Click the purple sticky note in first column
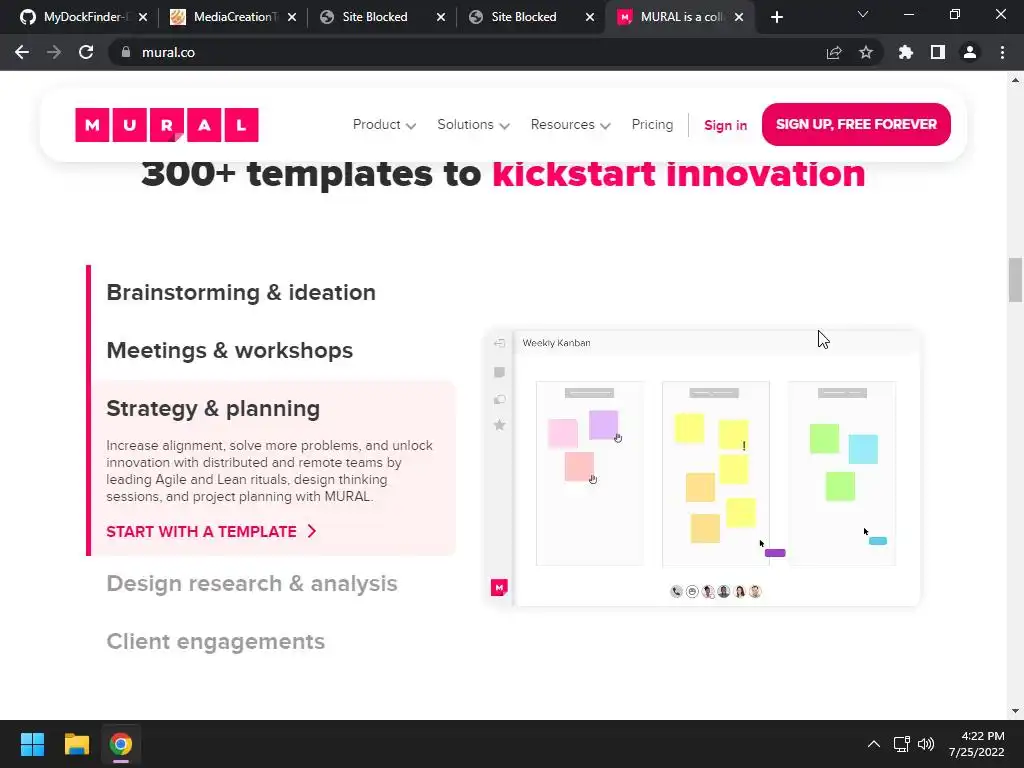Screen dimensions: 1024x768 (x=603, y=425)
